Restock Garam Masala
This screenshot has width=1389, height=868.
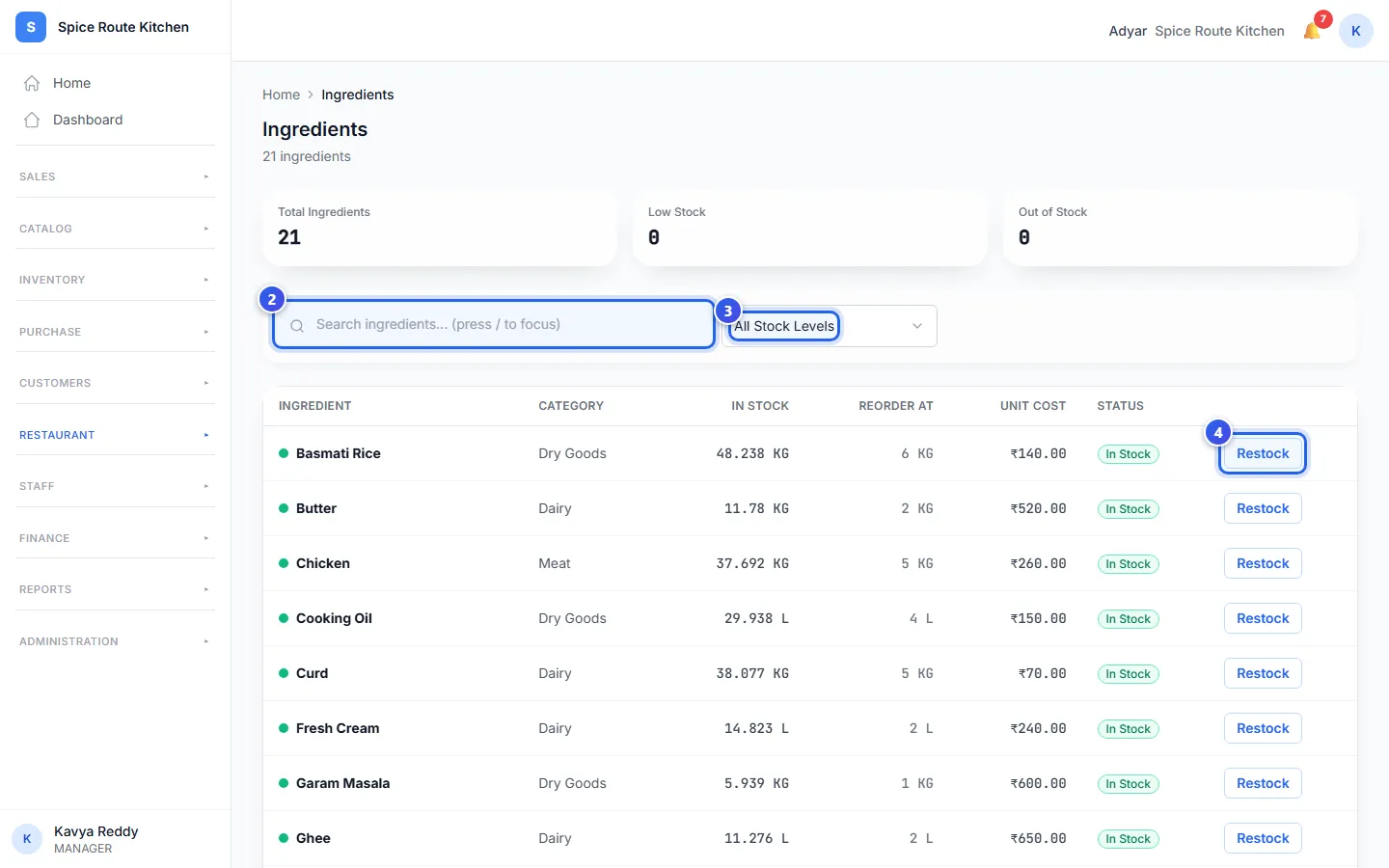coord(1263,783)
